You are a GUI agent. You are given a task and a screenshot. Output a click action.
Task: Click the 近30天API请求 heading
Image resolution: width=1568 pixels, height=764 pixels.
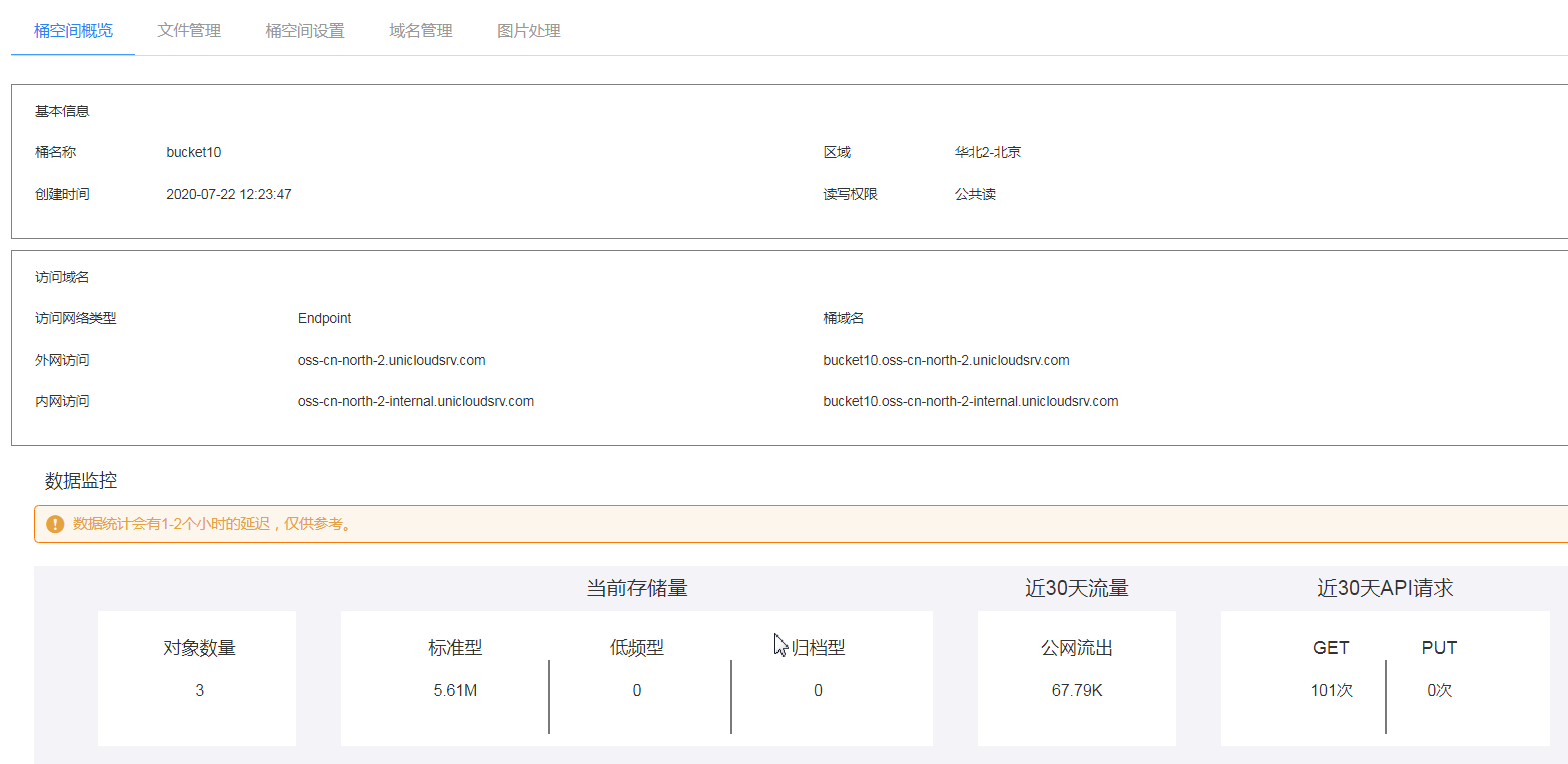coord(1385,588)
